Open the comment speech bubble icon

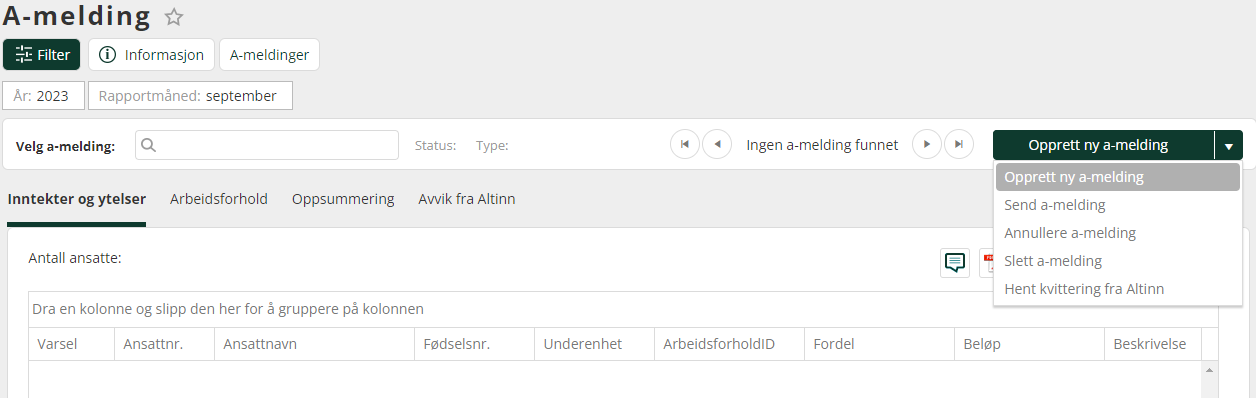tap(955, 263)
